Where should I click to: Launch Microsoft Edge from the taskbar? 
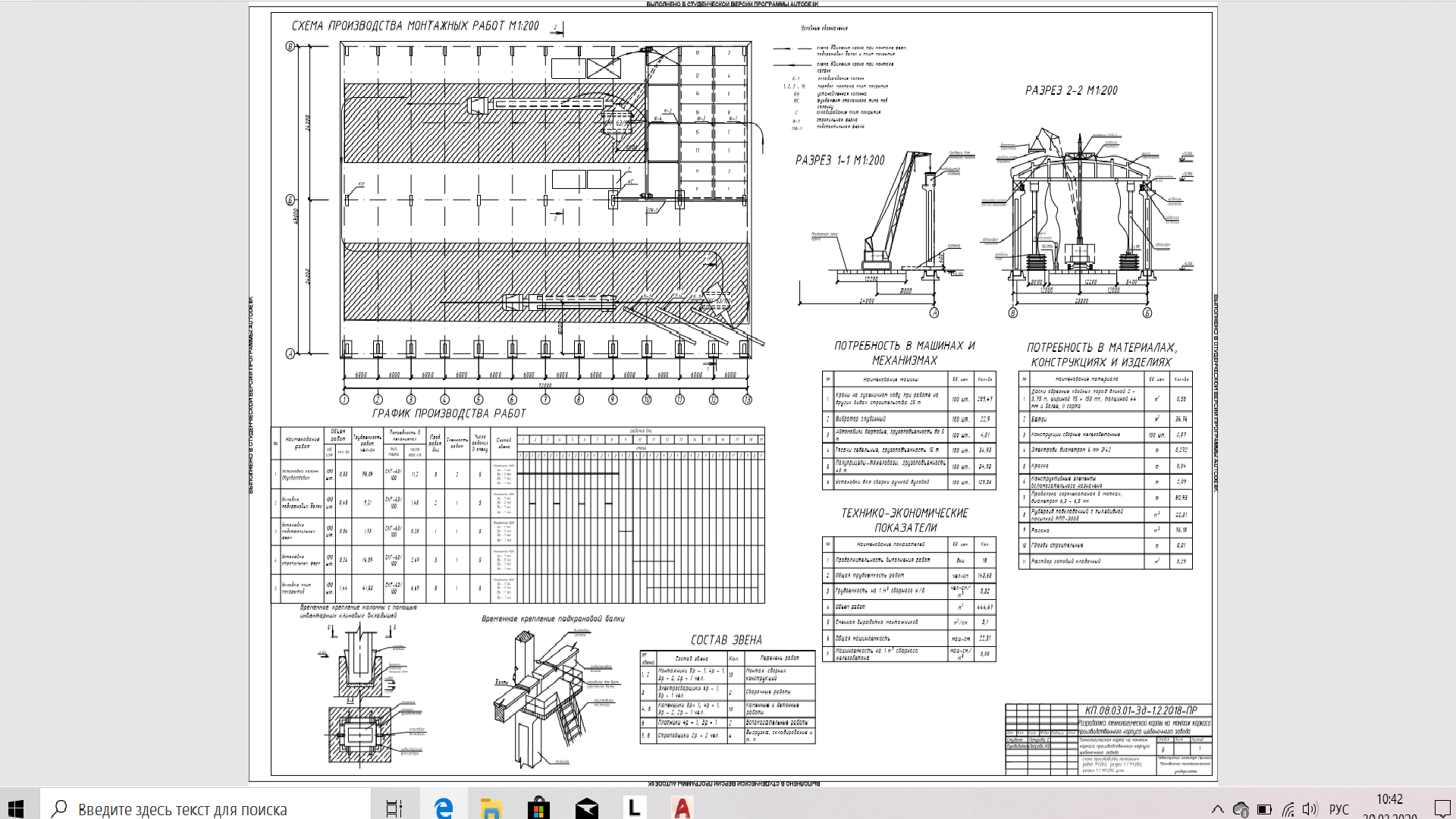(x=444, y=808)
